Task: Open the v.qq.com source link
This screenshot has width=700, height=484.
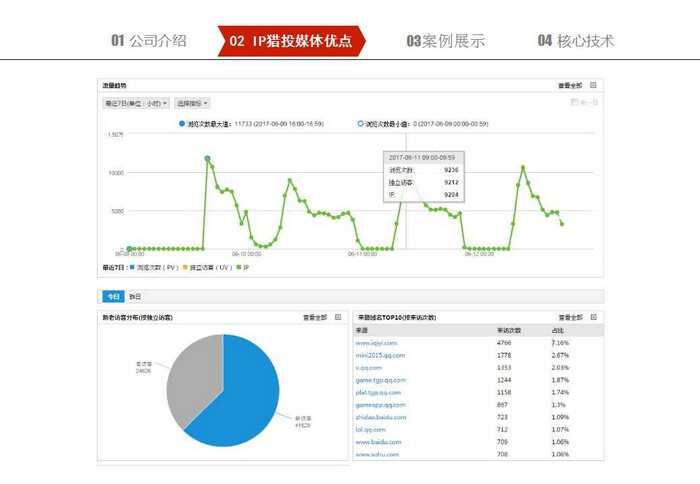Action: coord(369,368)
